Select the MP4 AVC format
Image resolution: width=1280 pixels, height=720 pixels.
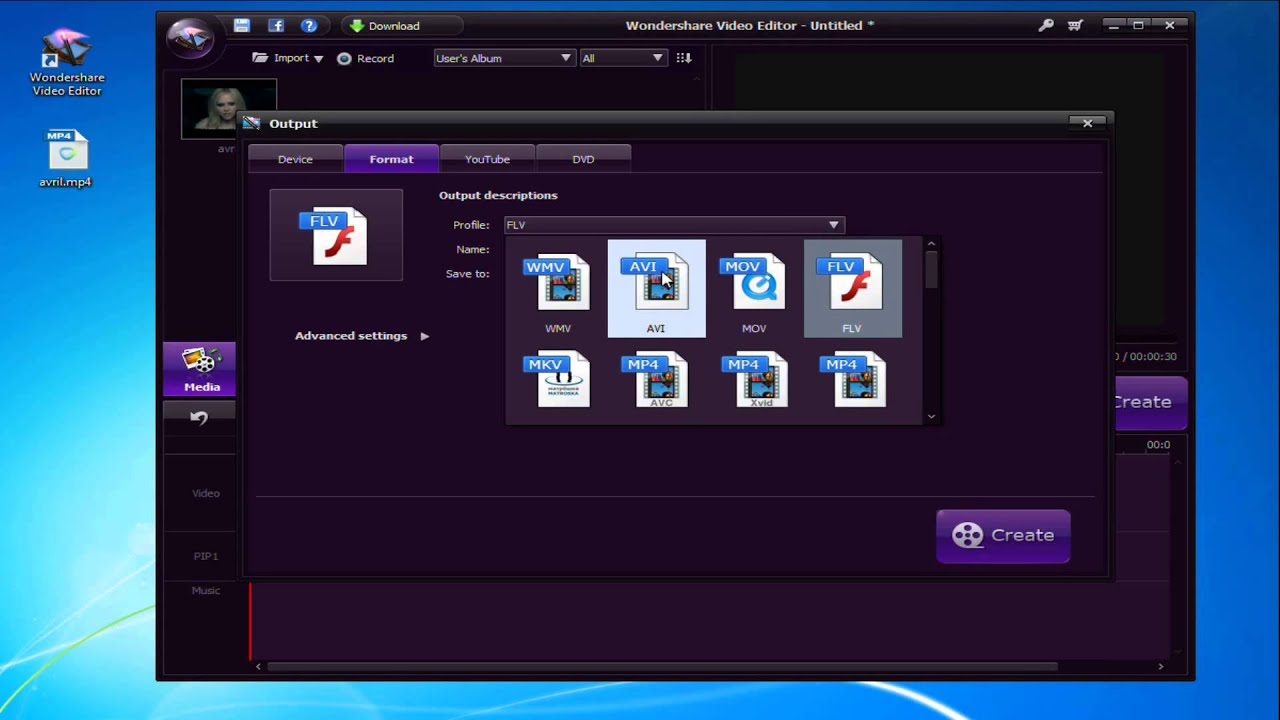[x=656, y=379]
